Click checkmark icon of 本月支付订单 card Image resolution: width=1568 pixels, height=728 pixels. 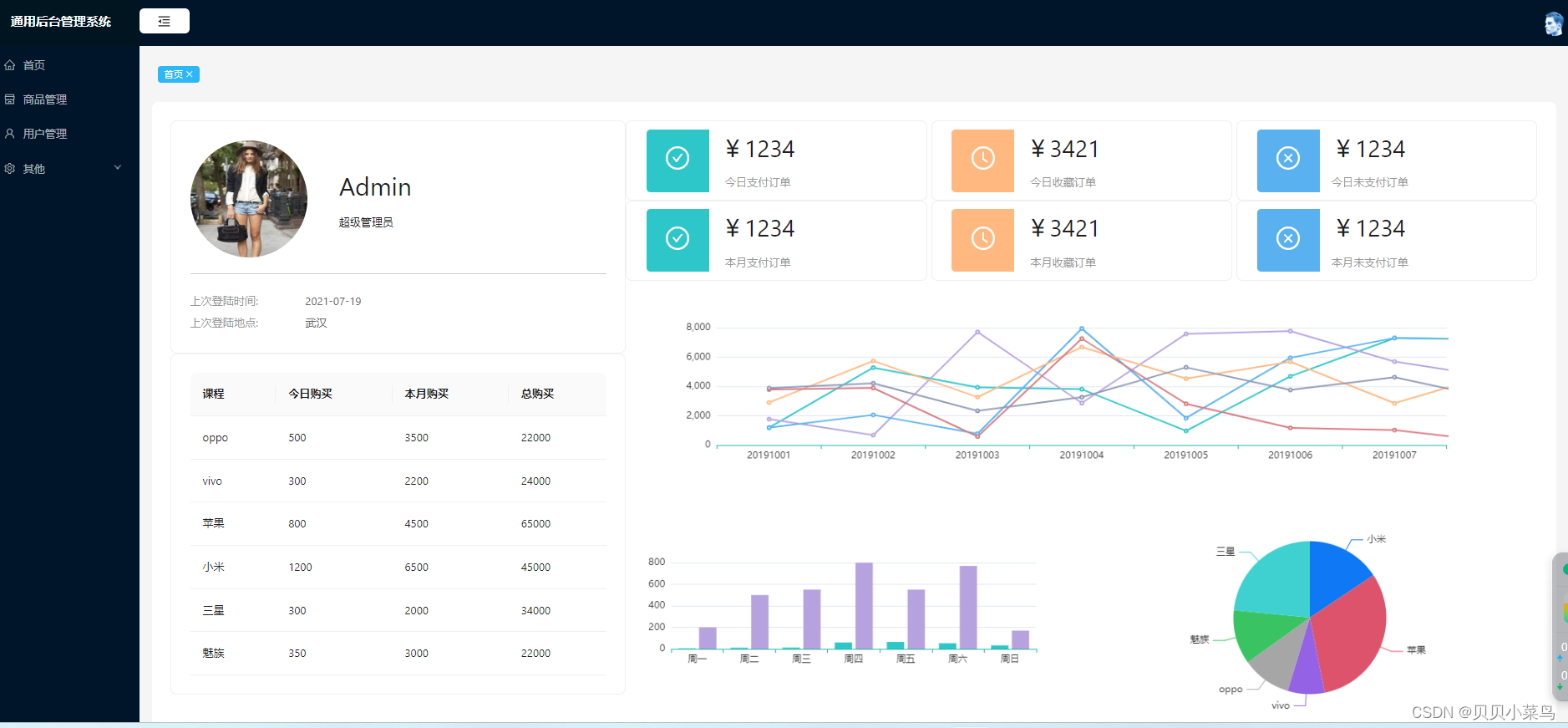(677, 239)
